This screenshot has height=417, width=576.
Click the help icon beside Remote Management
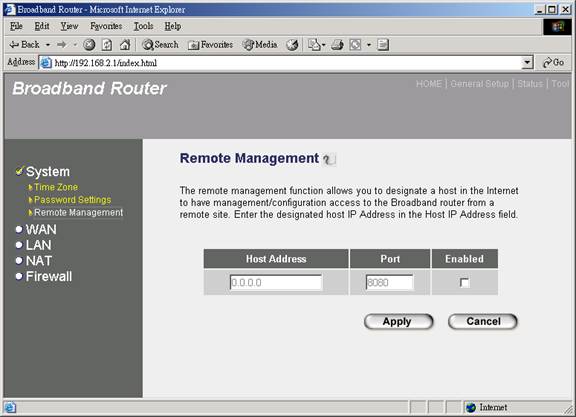(x=329, y=159)
